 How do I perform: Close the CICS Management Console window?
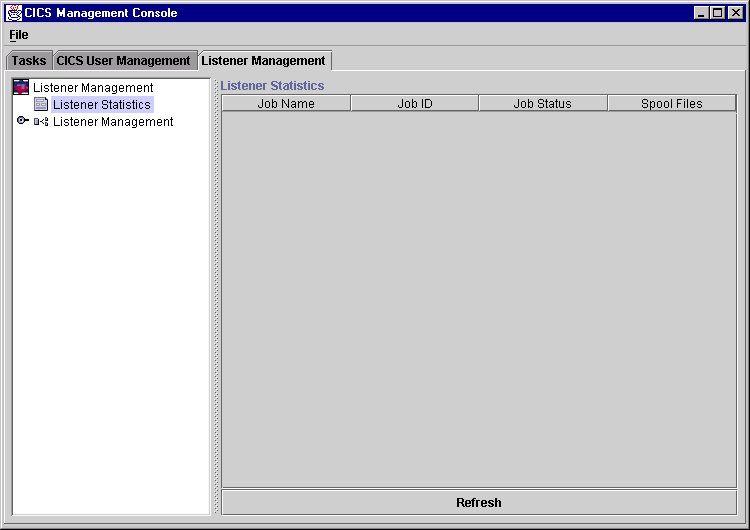[735, 13]
